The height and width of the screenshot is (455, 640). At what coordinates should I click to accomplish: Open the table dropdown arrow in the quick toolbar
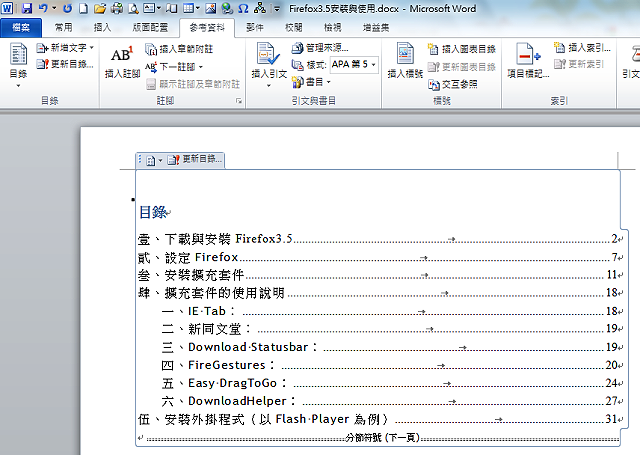pos(198,8)
